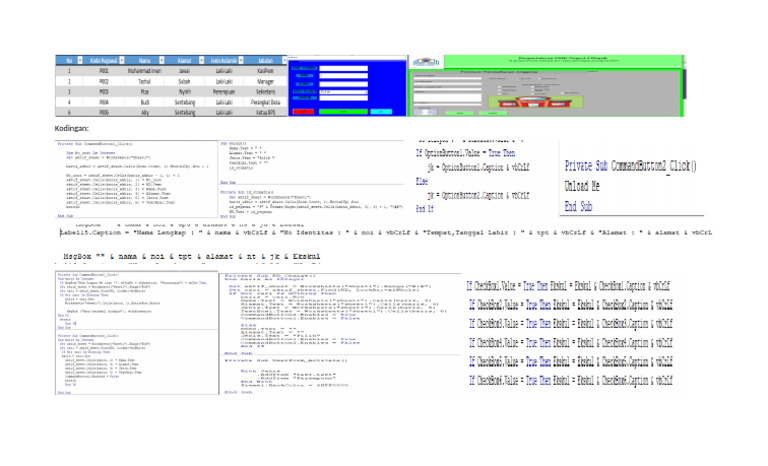Select the cell "Manager" in Jabatan column
The width and height of the screenshot is (768, 466).
click(x=265, y=82)
